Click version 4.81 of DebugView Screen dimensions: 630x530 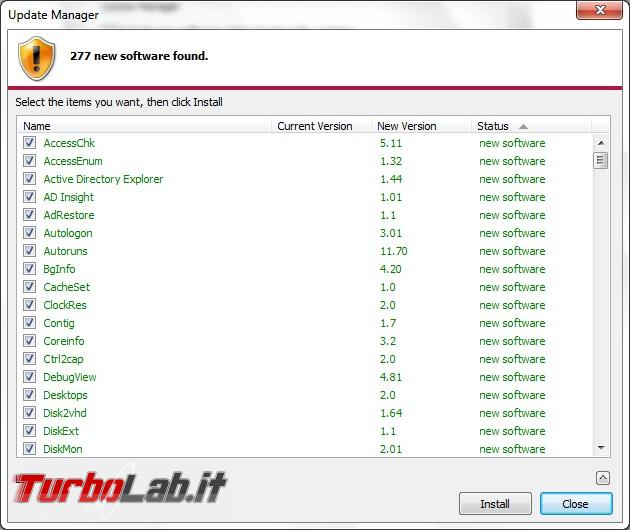pos(391,377)
